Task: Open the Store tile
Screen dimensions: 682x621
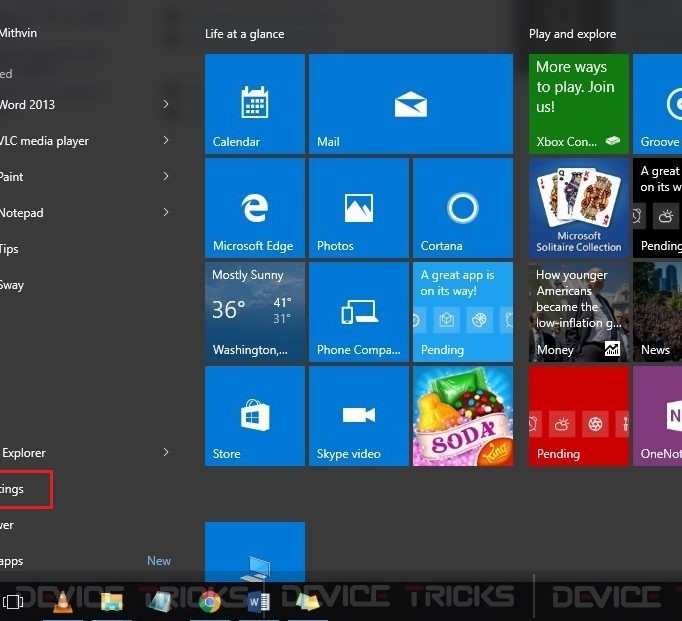Action: pos(254,416)
